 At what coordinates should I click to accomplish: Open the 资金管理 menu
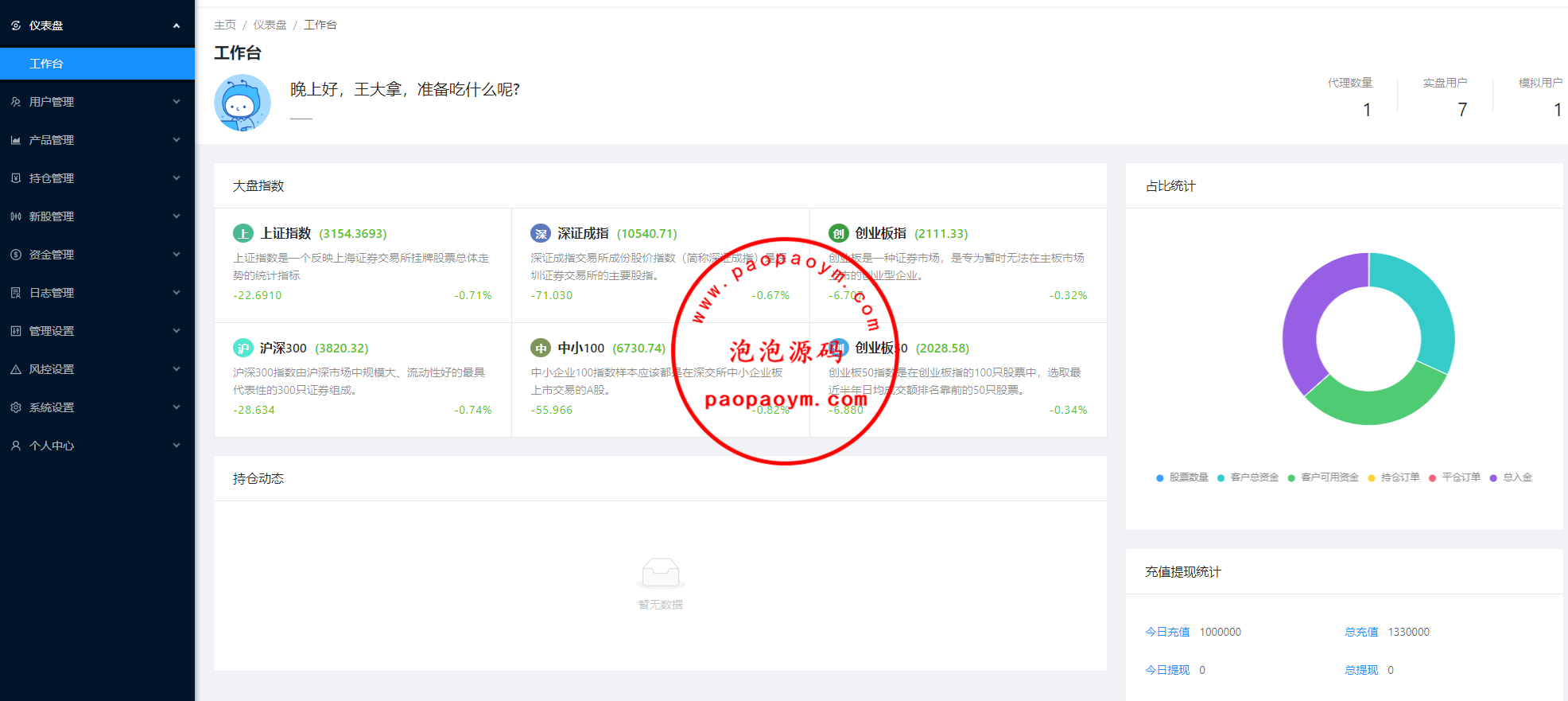[x=97, y=255]
